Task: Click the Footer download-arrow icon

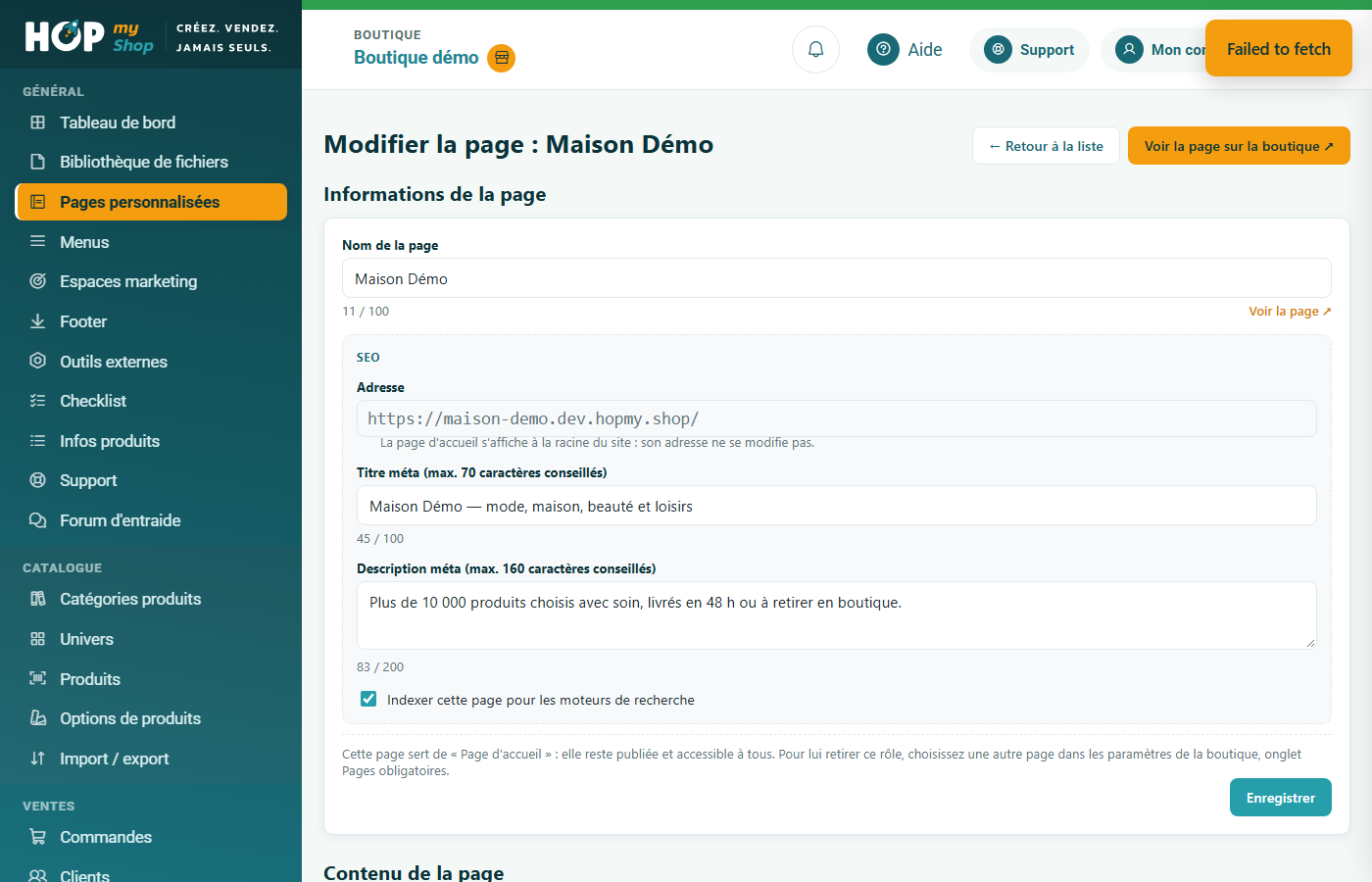Action: pyautogui.click(x=38, y=321)
